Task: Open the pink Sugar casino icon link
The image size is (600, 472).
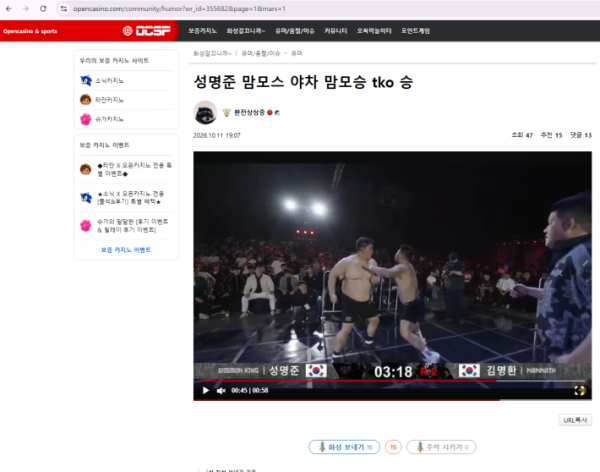Action: [x=86, y=119]
